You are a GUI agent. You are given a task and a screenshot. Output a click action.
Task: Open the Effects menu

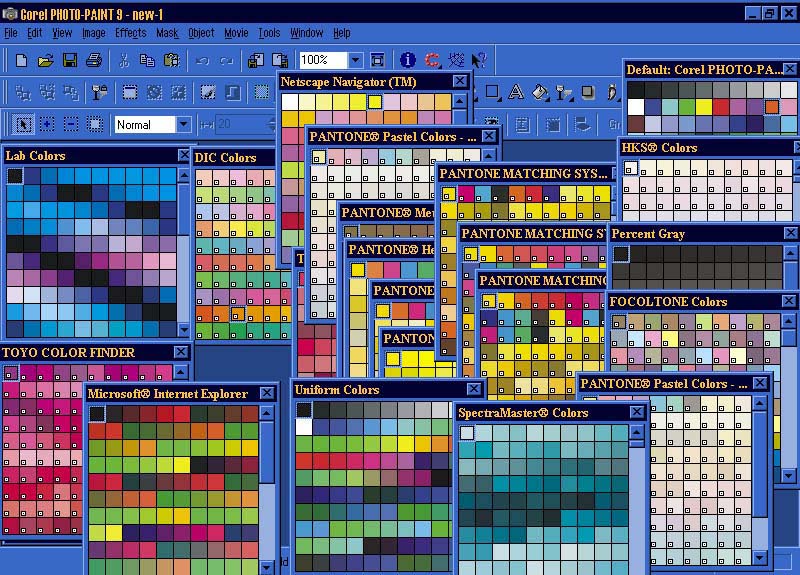click(131, 33)
